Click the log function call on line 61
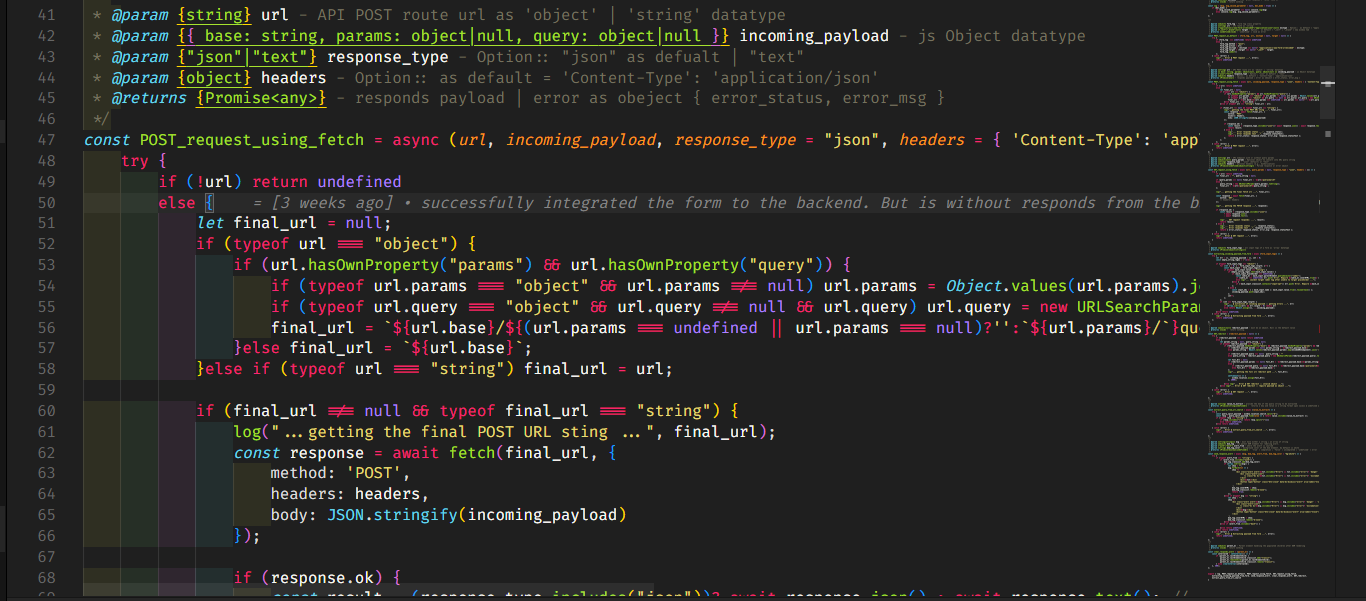 click(x=247, y=432)
